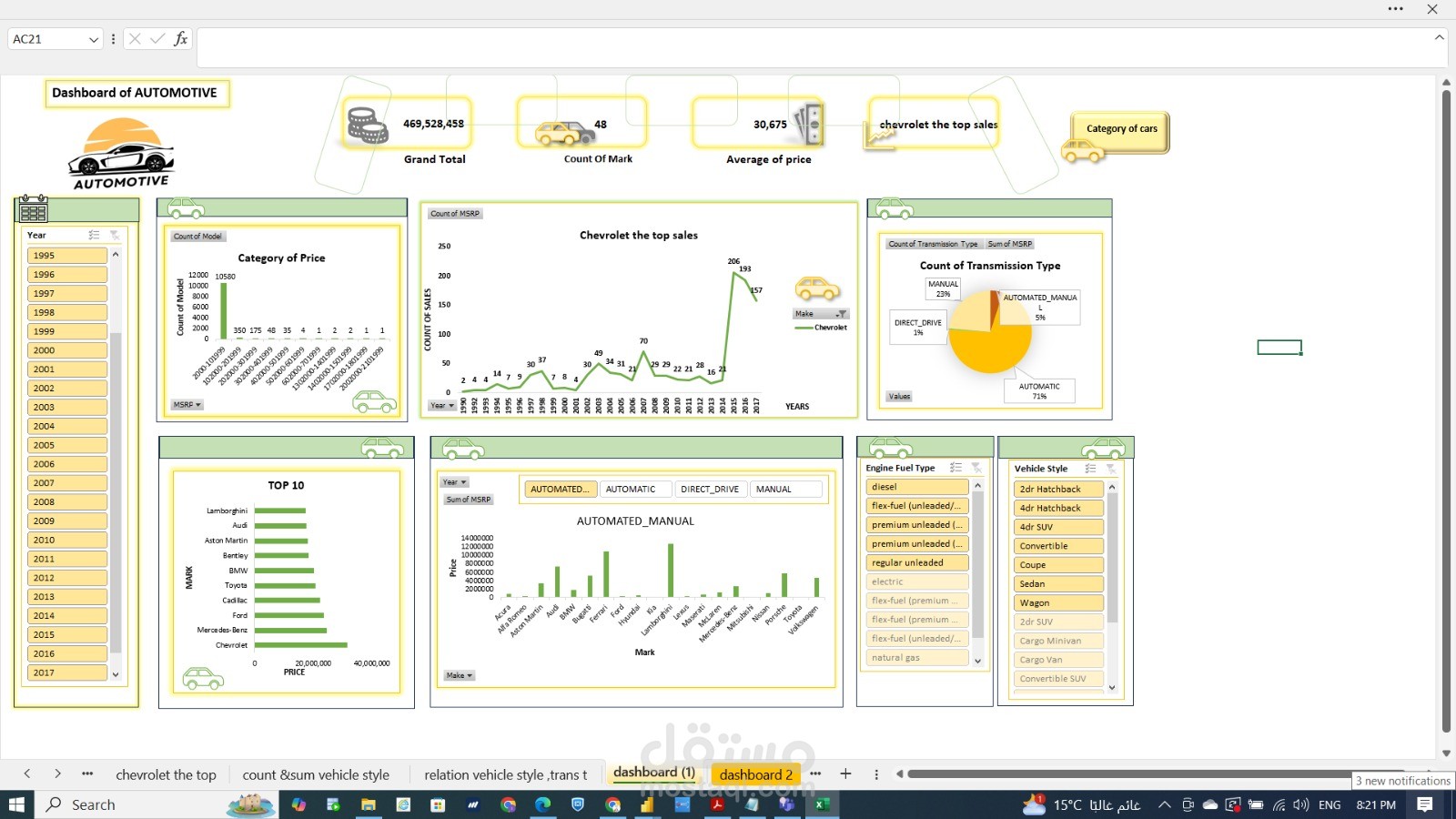The width and height of the screenshot is (1456, 819).
Task: Clear the Year slicer filter
Action: point(115,235)
